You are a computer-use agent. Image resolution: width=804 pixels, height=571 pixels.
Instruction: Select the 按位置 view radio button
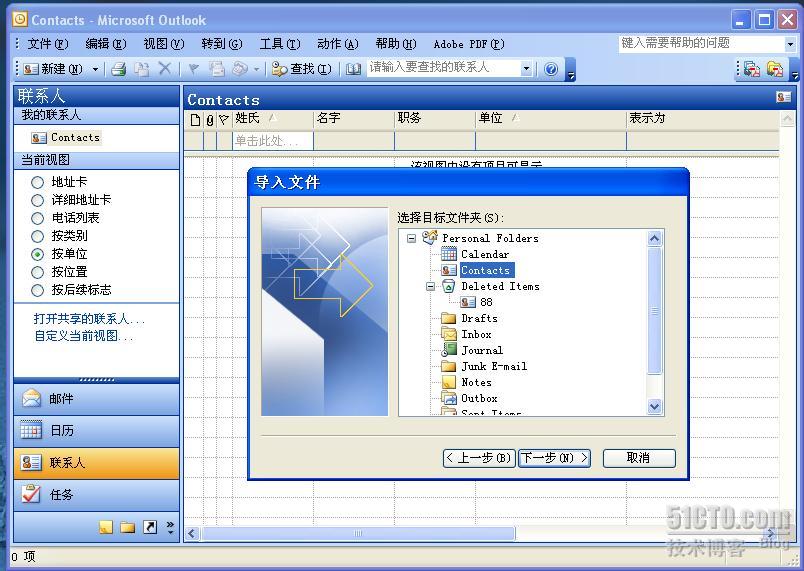(37, 272)
